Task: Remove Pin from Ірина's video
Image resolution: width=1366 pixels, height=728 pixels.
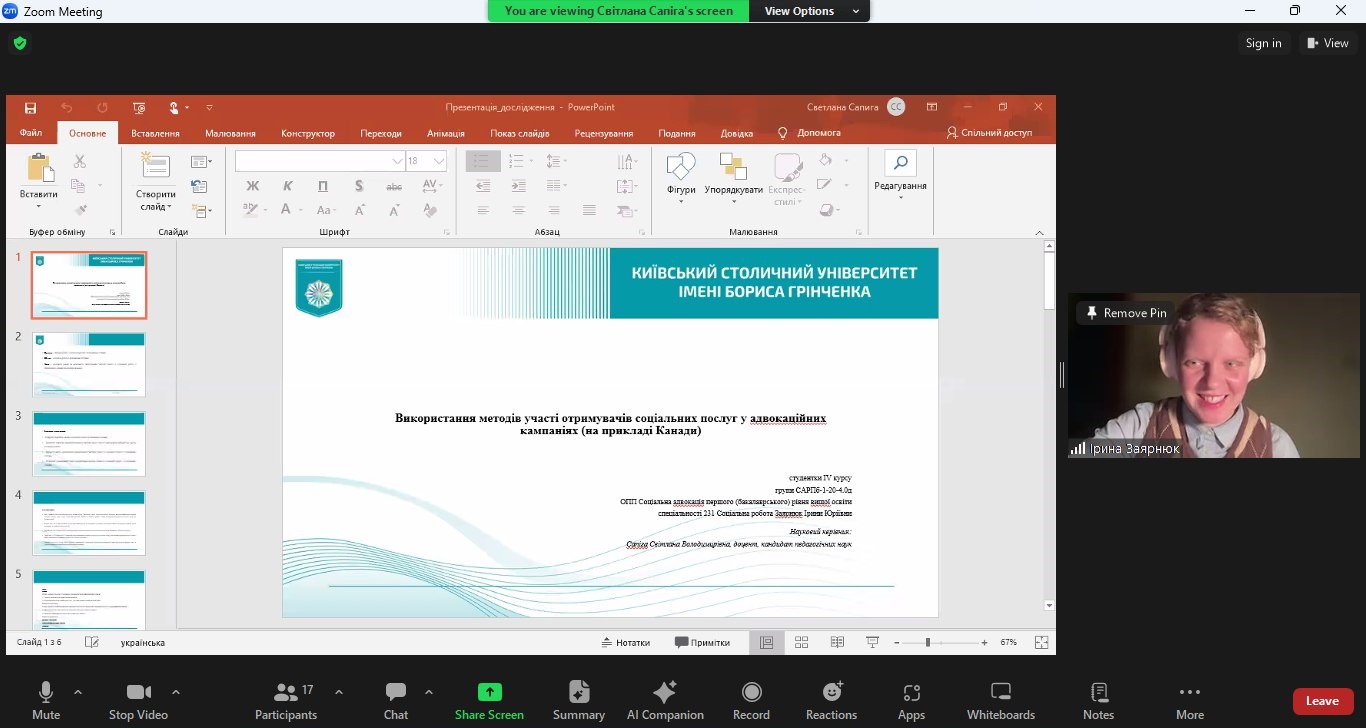Action: click(1126, 313)
